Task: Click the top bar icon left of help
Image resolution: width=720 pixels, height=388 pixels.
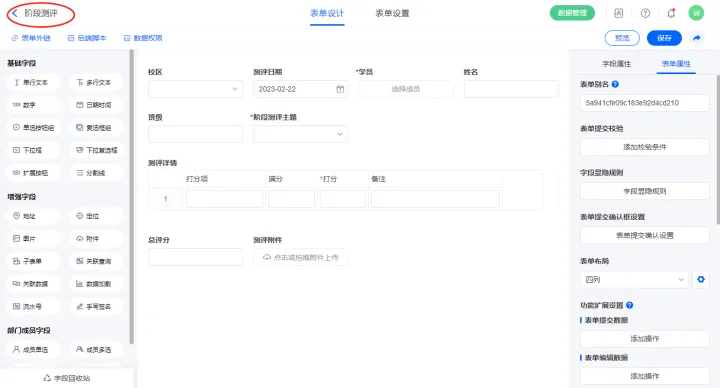Action: [619, 13]
